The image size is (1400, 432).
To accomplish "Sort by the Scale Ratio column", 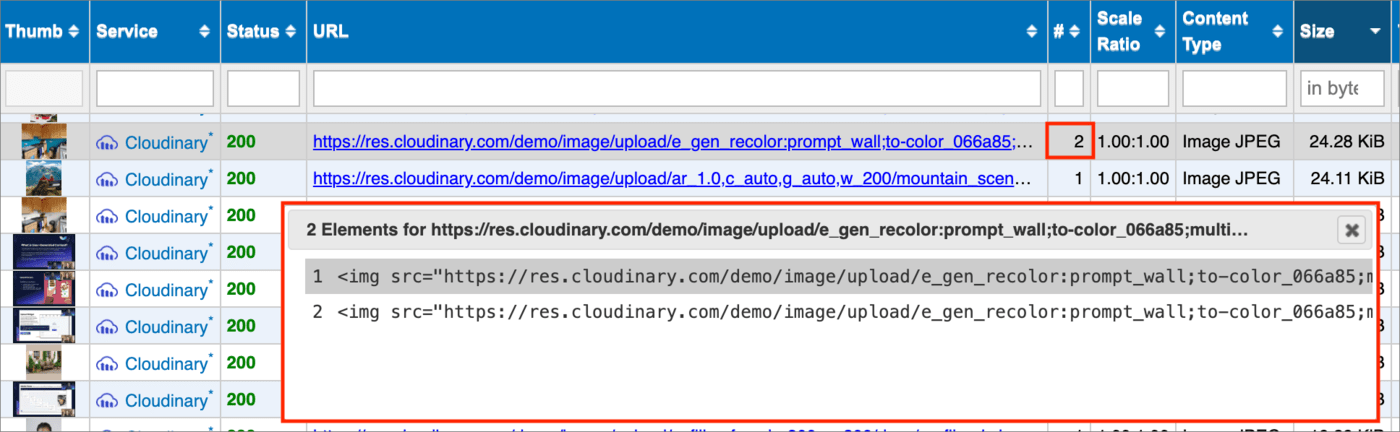I will (1161, 32).
